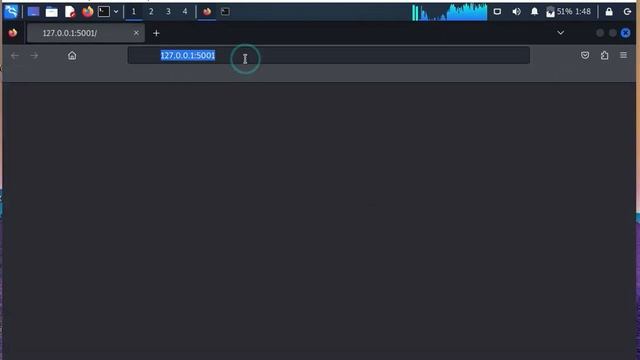
Task: Open the clock showing 1:48
Action: coord(583,12)
